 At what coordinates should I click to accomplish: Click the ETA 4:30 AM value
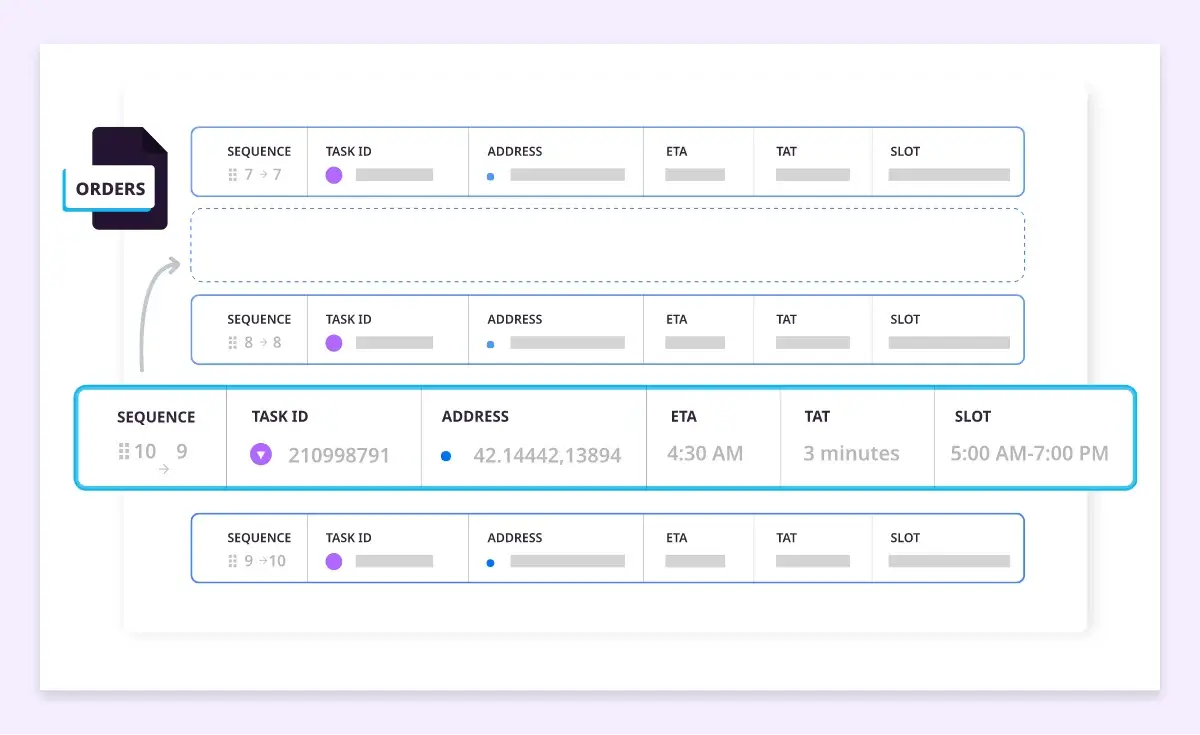(706, 453)
